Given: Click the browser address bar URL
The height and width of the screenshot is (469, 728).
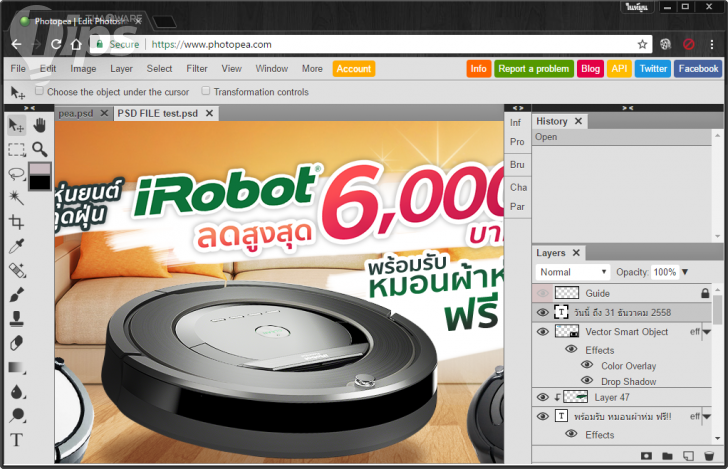Looking at the screenshot, I should click(x=211, y=45).
